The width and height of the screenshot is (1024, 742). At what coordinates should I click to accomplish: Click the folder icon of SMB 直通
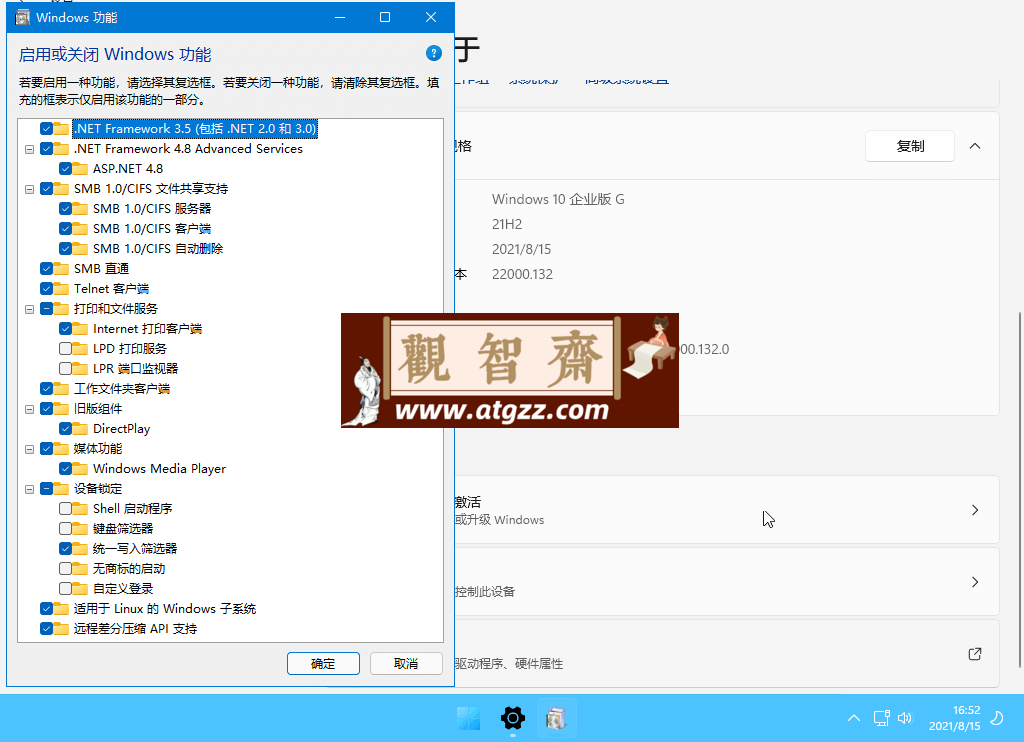(x=61, y=268)
